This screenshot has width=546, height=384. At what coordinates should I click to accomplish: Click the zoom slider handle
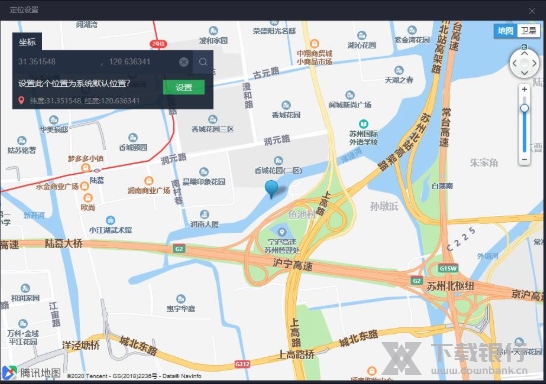[x=524, y=108]
